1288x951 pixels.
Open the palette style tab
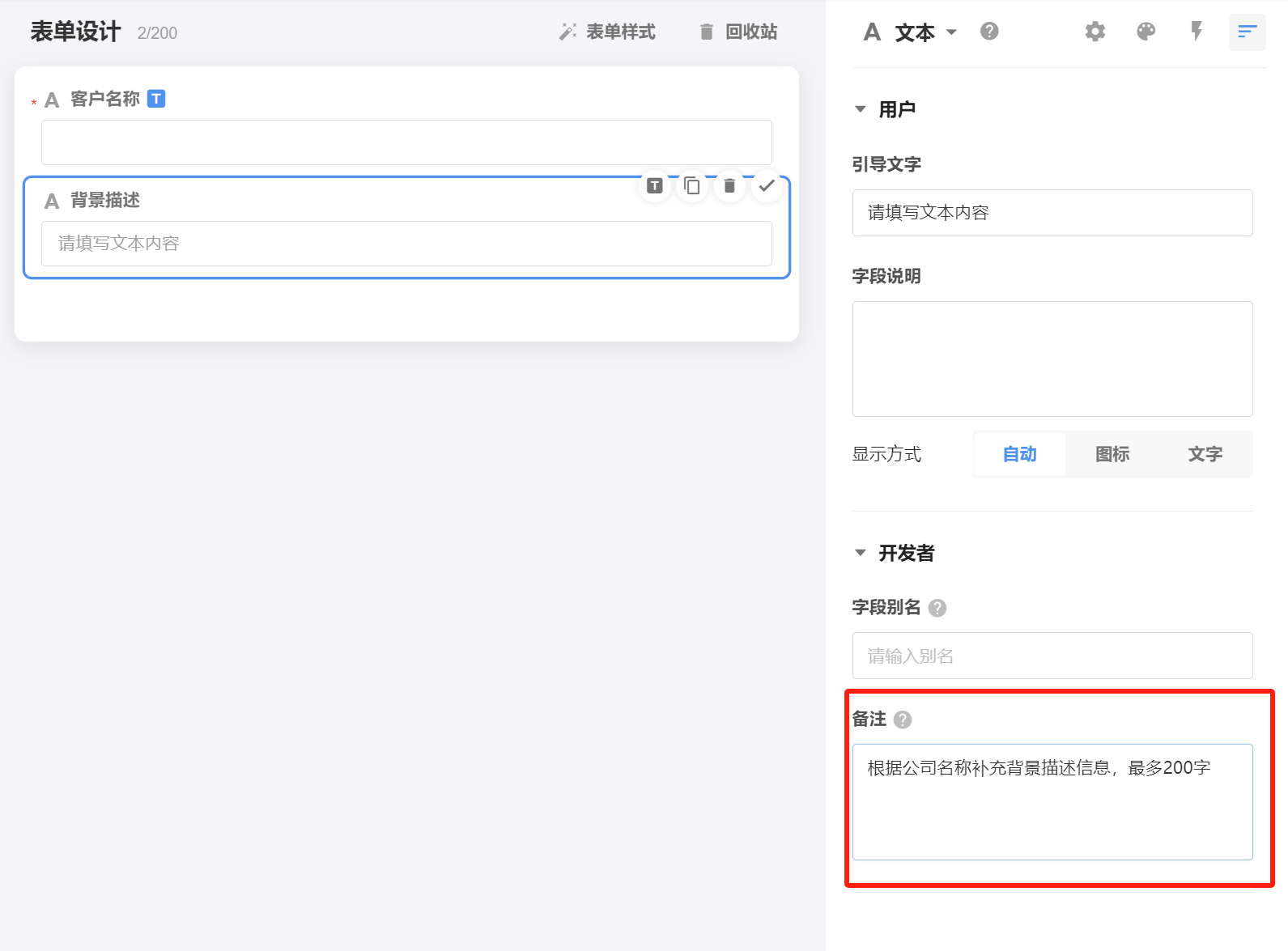click(x=1146, y=32)
